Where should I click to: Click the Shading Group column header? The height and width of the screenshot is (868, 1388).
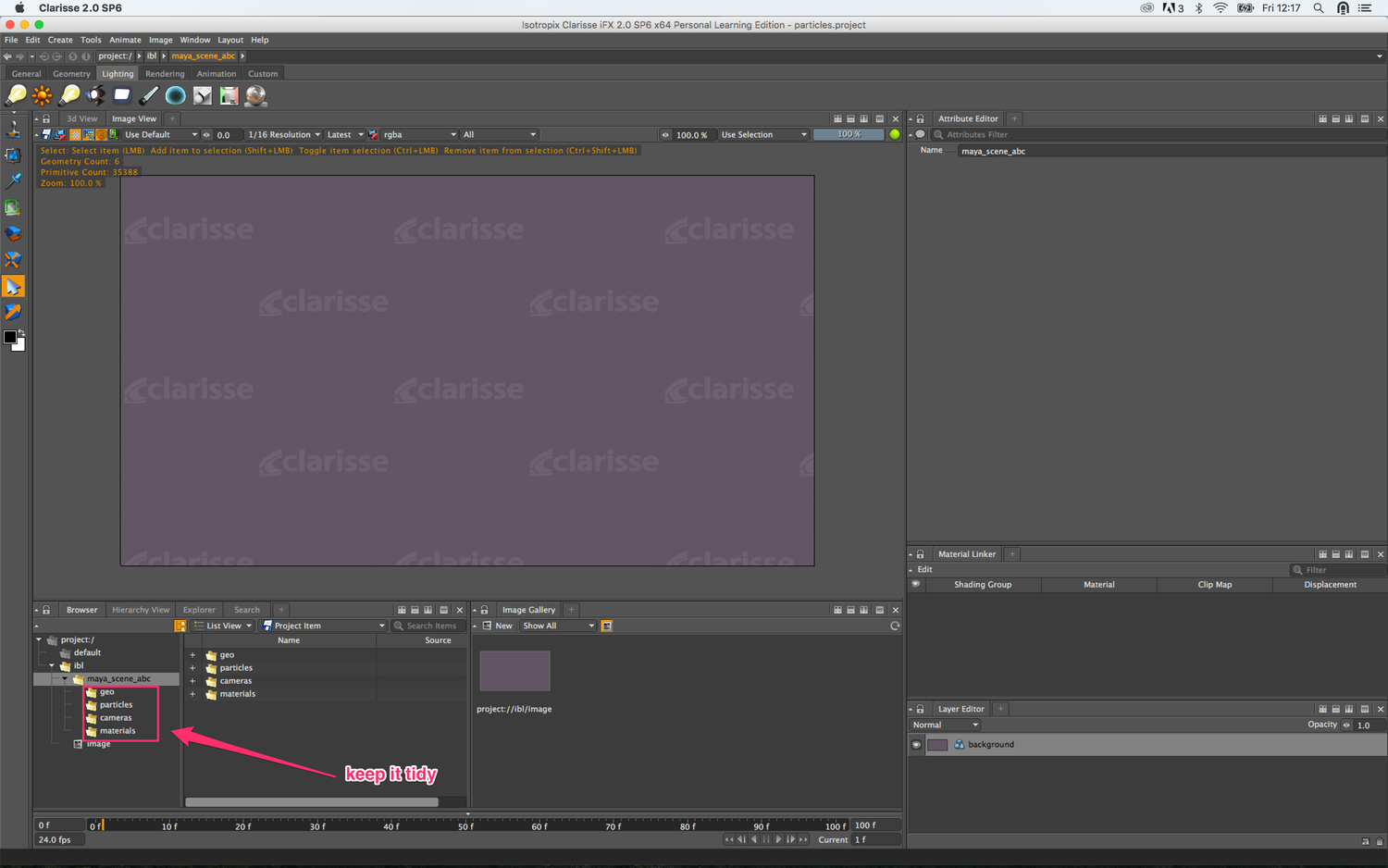983,585
